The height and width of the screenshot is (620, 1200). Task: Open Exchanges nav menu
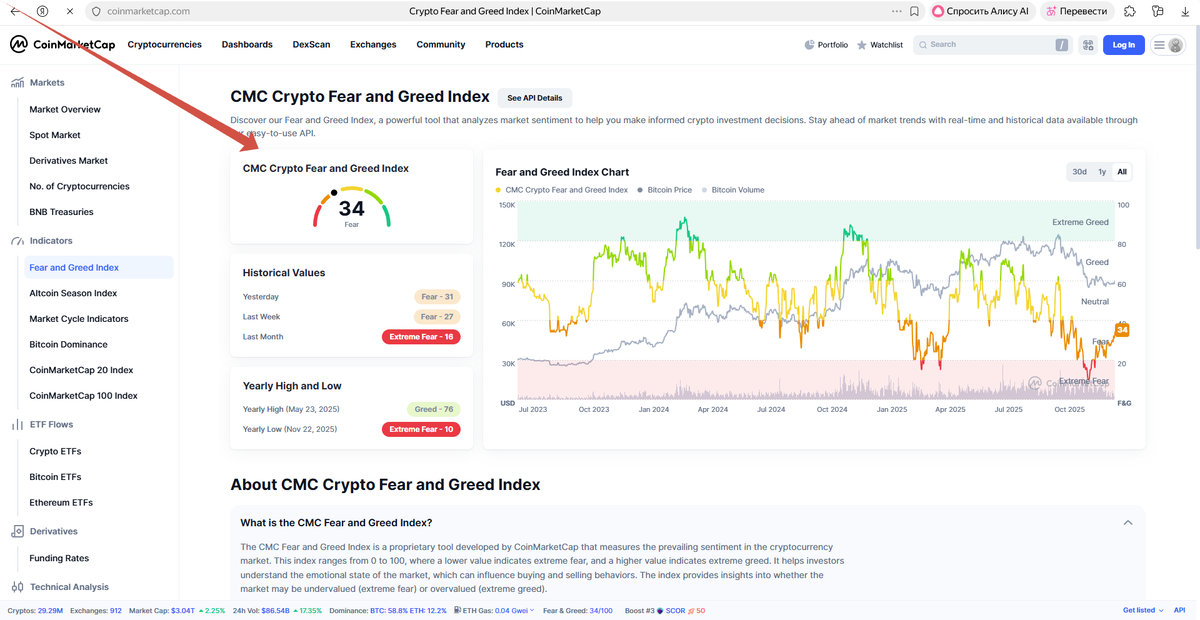373,45
